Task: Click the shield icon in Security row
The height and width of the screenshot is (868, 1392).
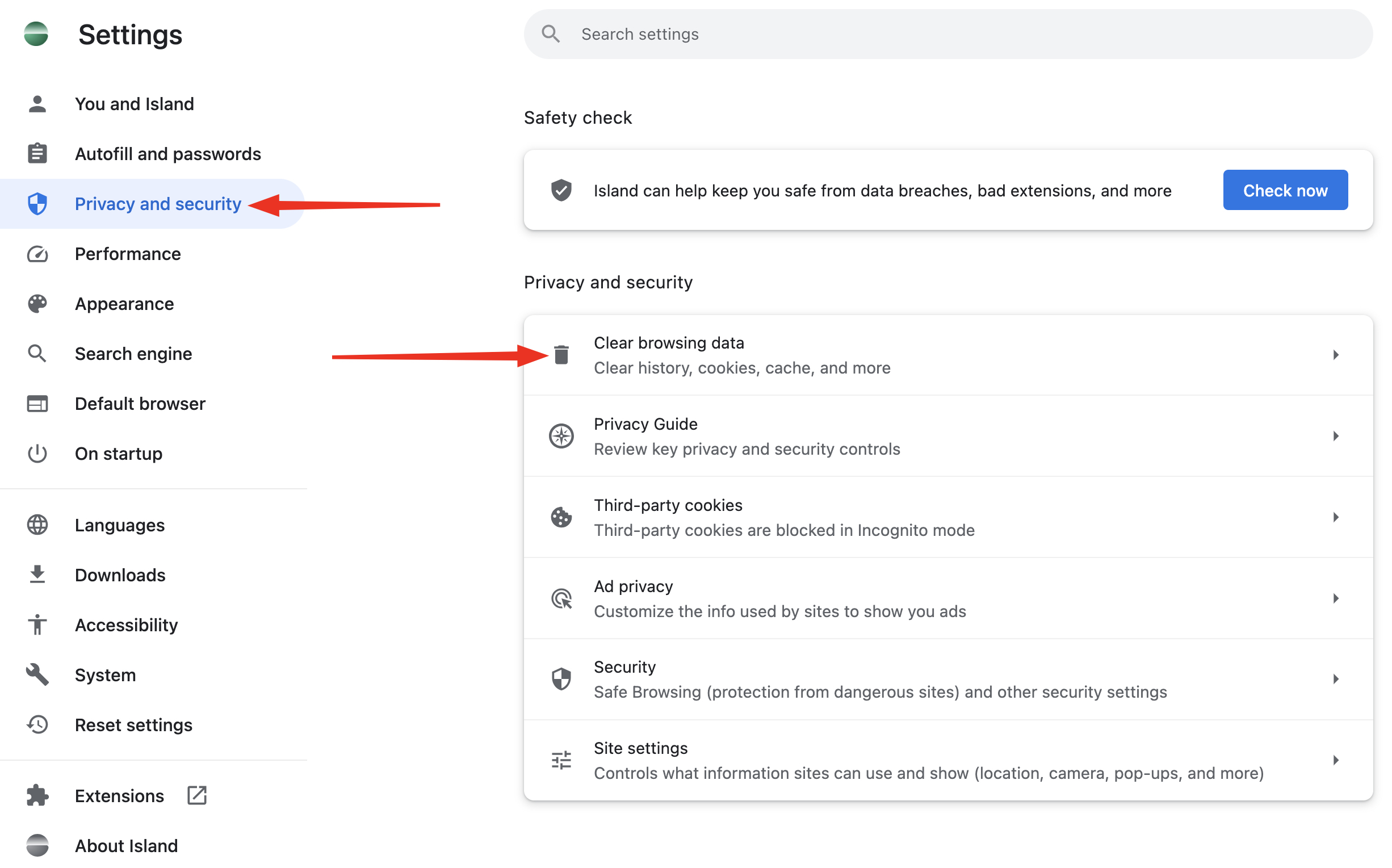Action: pos(561,679)
